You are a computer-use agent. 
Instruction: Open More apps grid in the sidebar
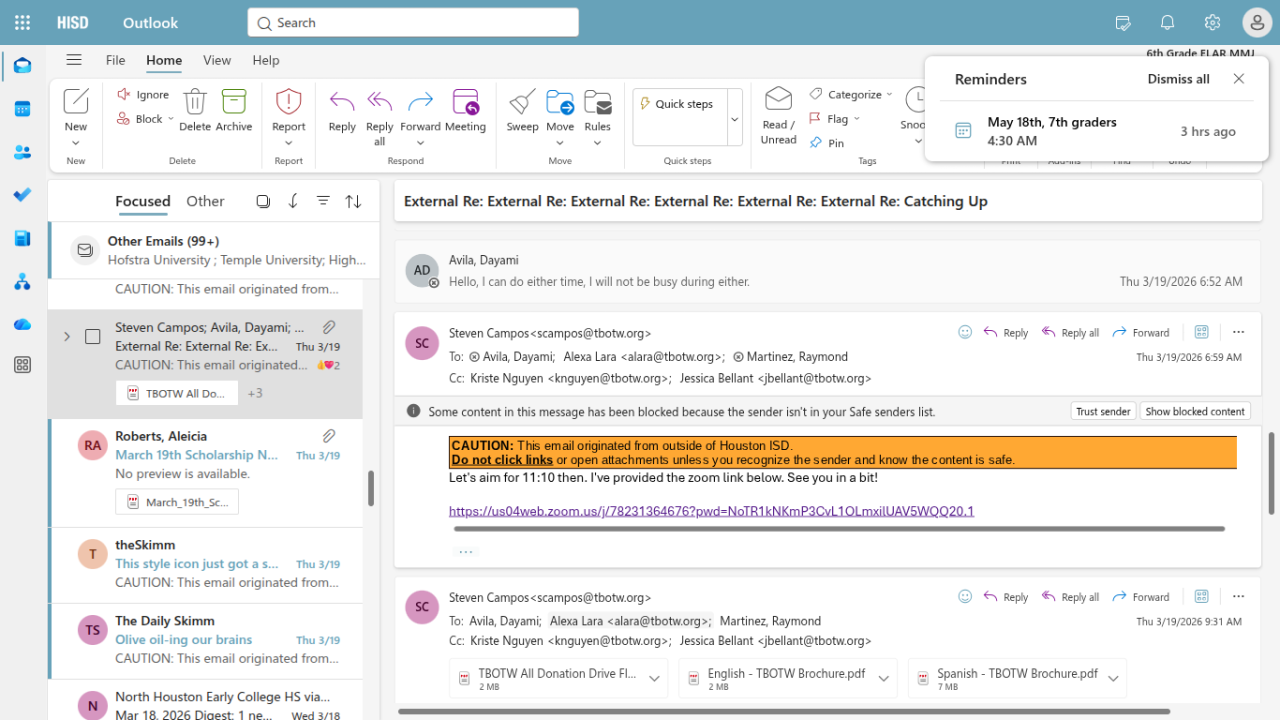pos(22,365)
